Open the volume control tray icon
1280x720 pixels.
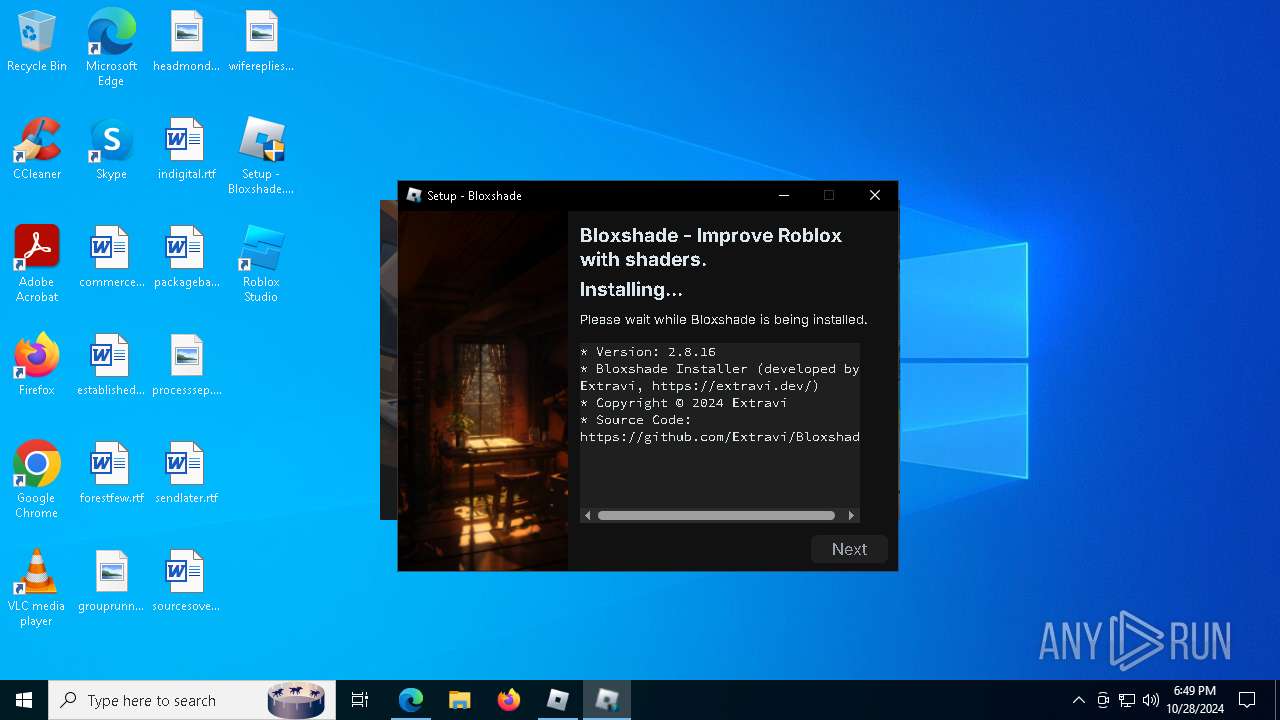point(1151,700)
